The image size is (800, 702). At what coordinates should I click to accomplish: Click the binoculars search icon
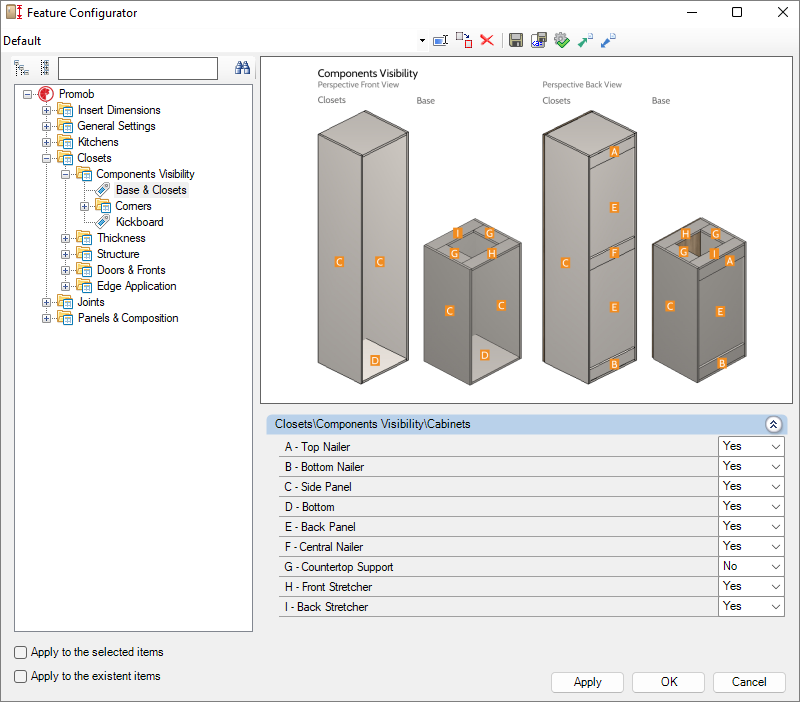(242, 68)
